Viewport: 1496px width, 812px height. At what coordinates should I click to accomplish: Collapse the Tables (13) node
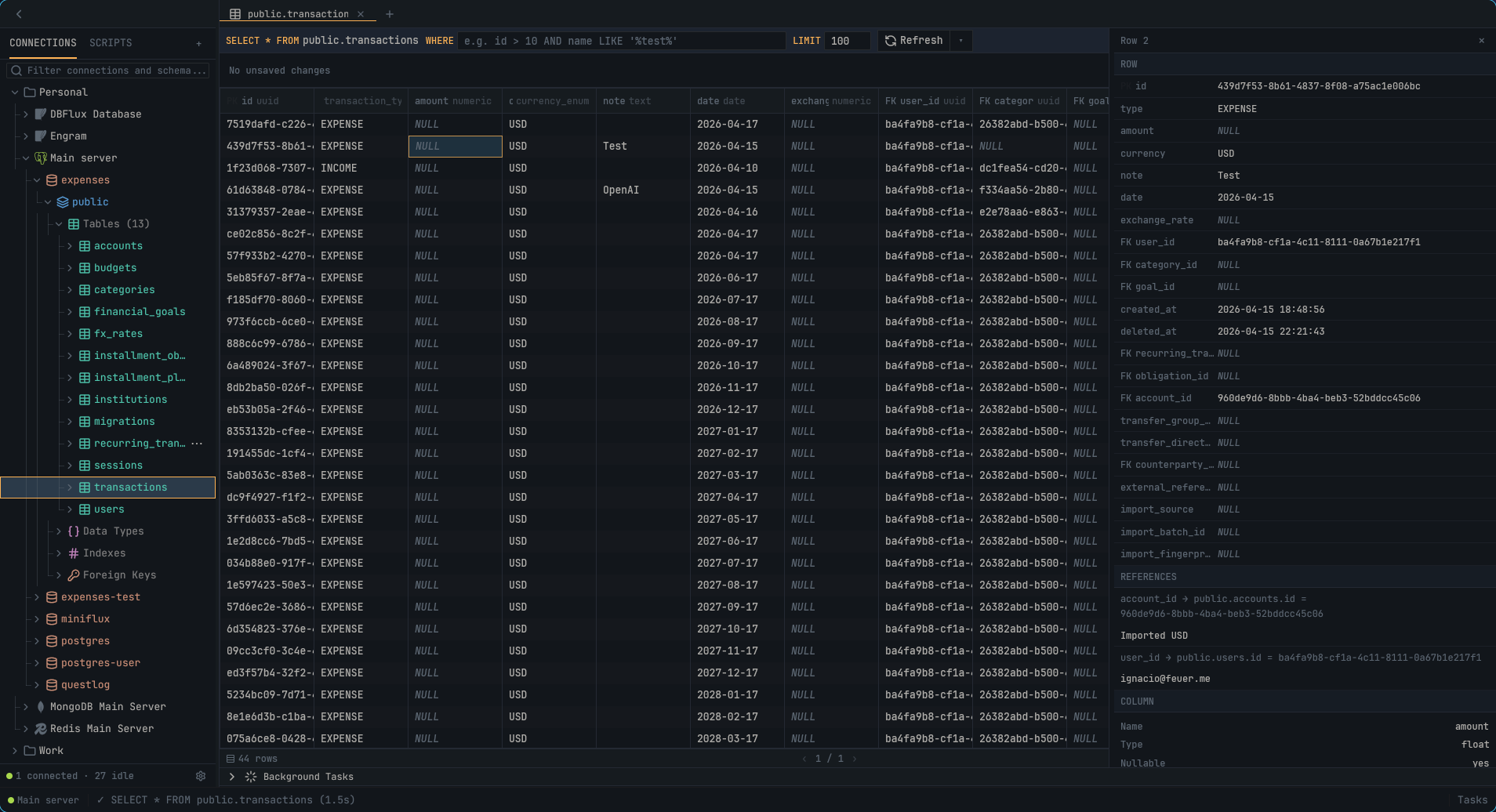(x=59, y=224)
